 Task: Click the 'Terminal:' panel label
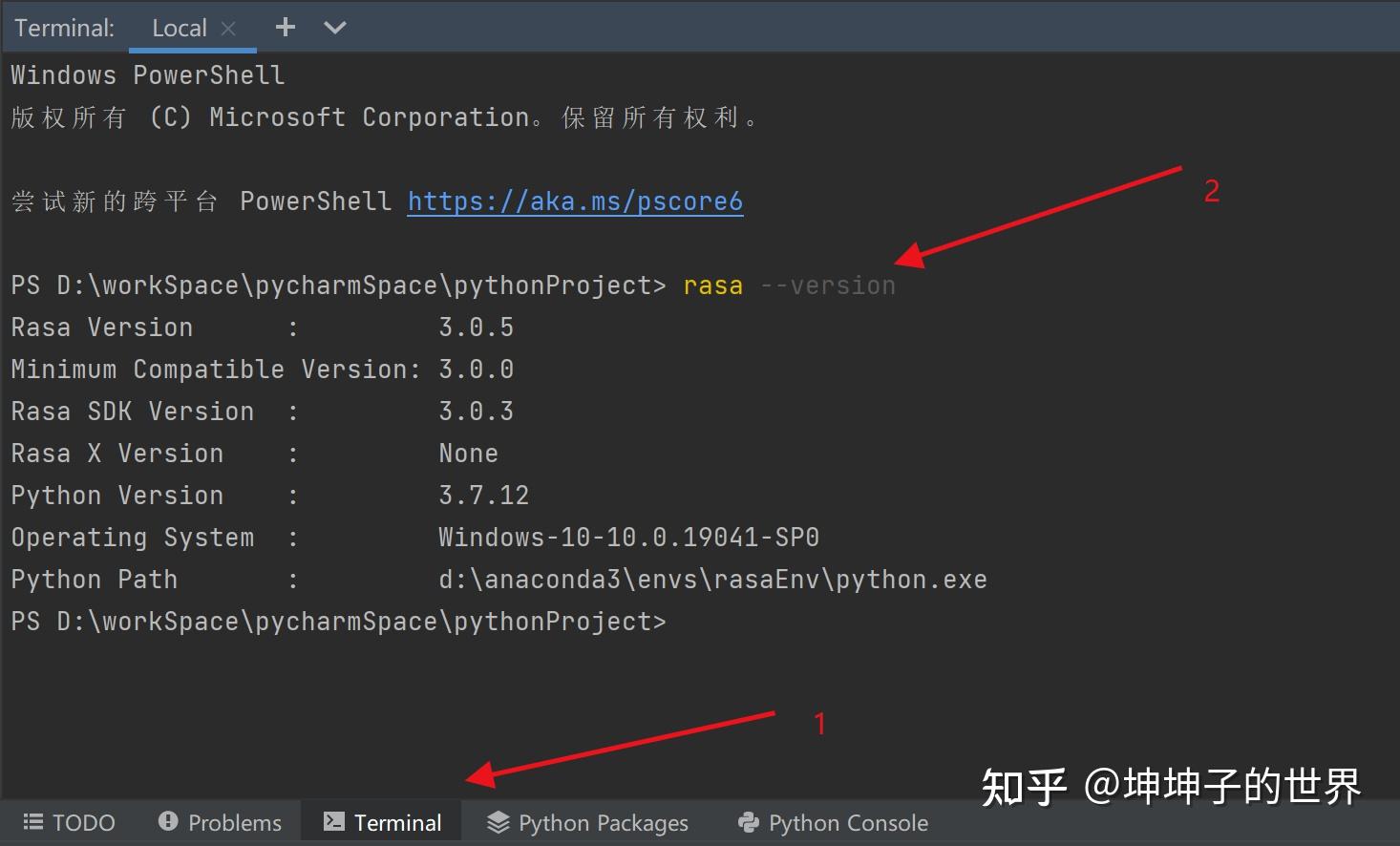point(64,28)
